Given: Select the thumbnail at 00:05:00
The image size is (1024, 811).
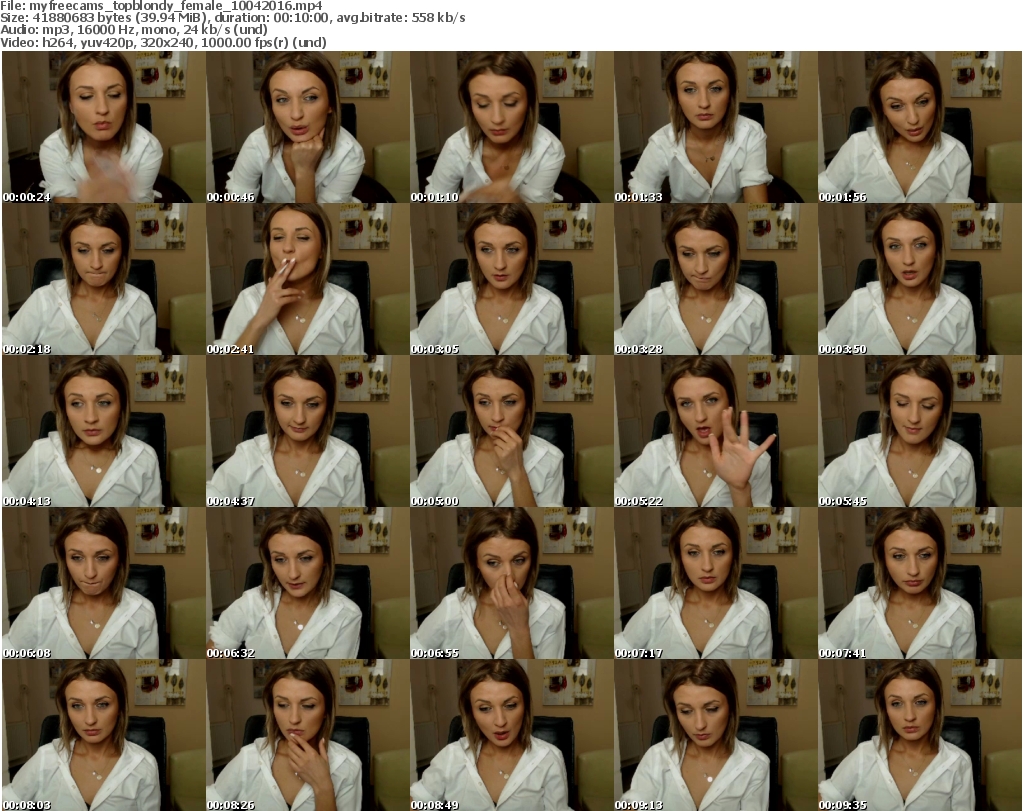Looking at the screenshot, I should coord(511,431).
